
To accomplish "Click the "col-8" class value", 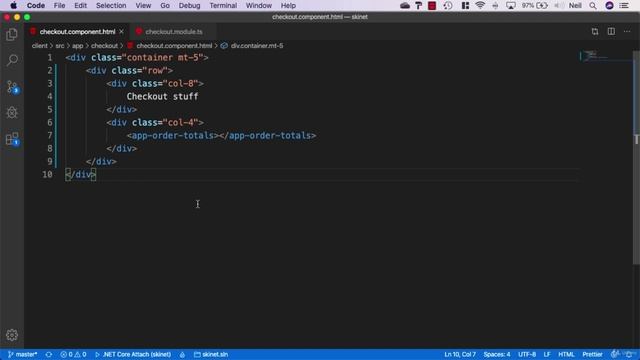I will click(x=180, y=83).
